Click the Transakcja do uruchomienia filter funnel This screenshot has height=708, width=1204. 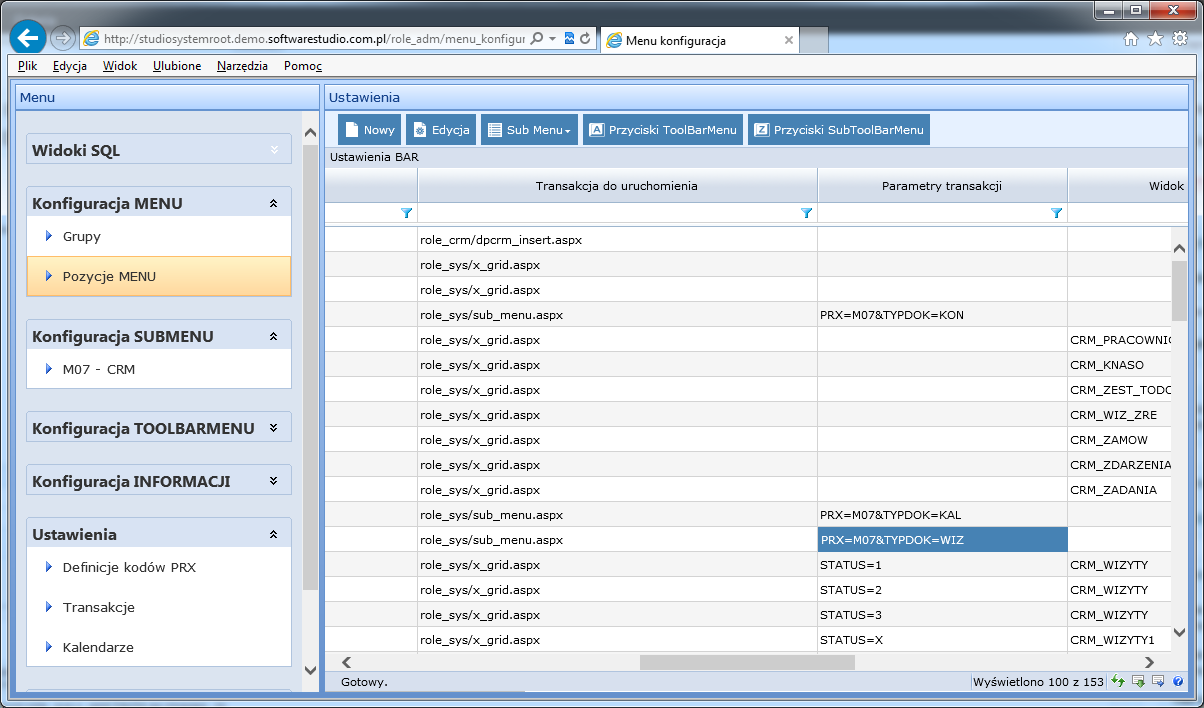pos(806,213)
